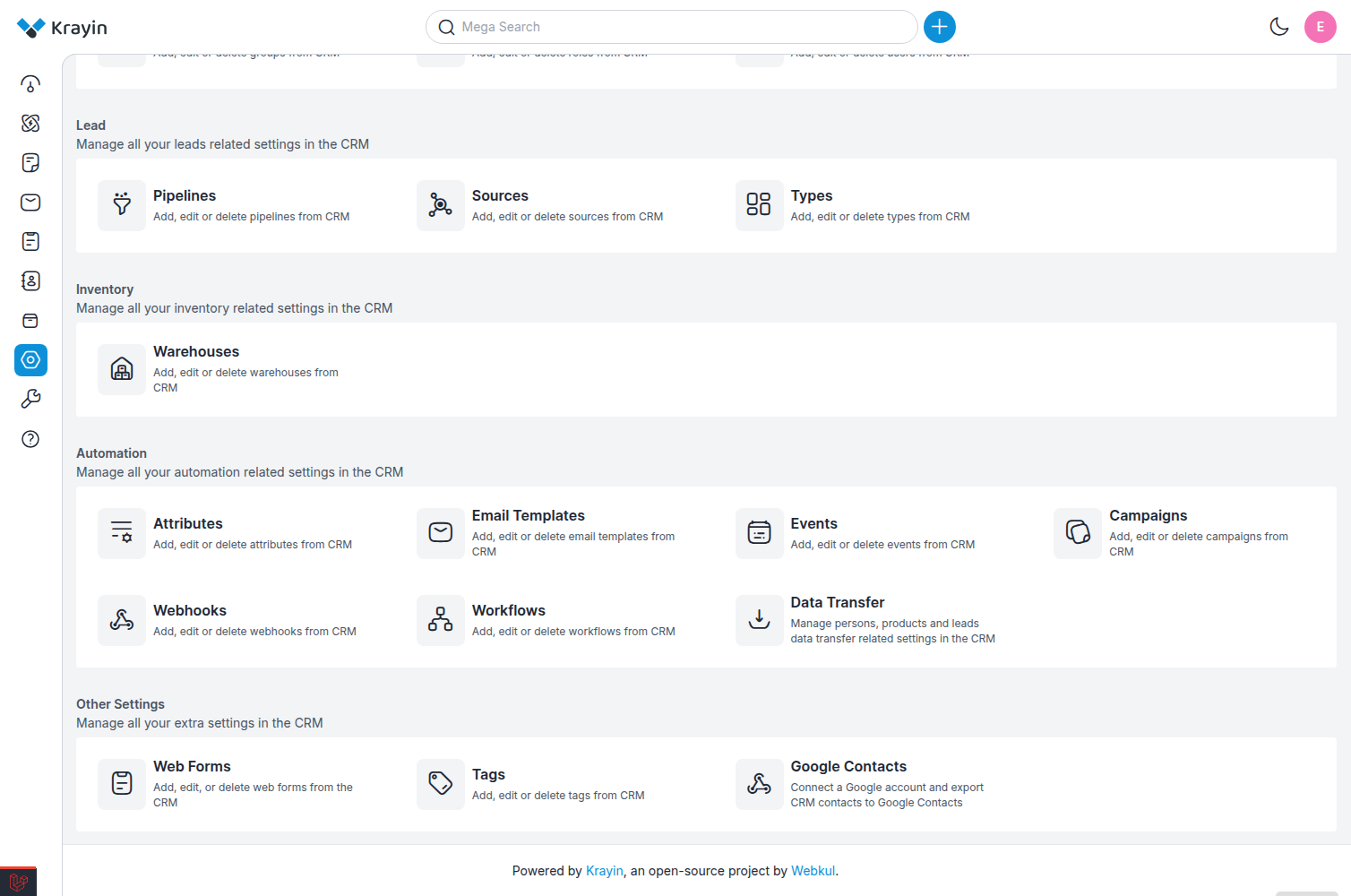The height and width of the screenshot is (896, 1351).
Task: Click the Types grid icon
Action: (x=759, y=206)
